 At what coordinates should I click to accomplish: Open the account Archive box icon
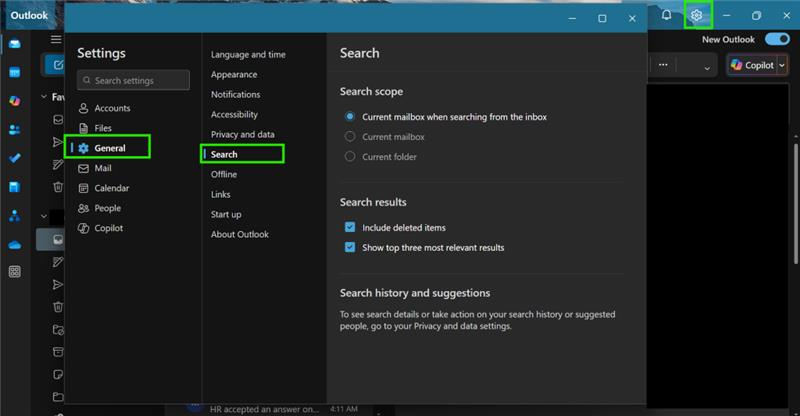point(58,352)
